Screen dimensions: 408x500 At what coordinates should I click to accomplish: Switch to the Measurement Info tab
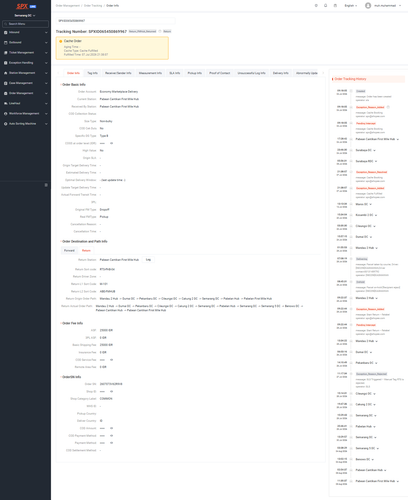click(150, 73)
